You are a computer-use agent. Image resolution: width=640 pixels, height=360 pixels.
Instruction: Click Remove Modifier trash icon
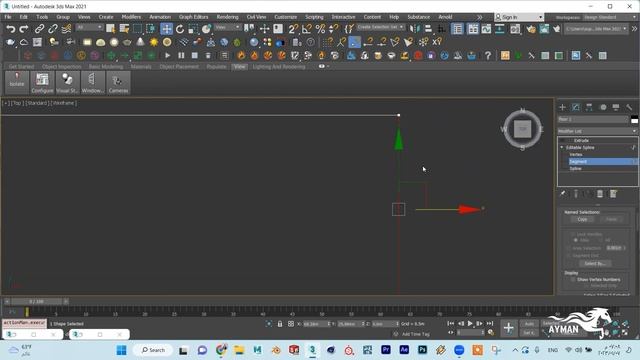(x=600, y=194)
